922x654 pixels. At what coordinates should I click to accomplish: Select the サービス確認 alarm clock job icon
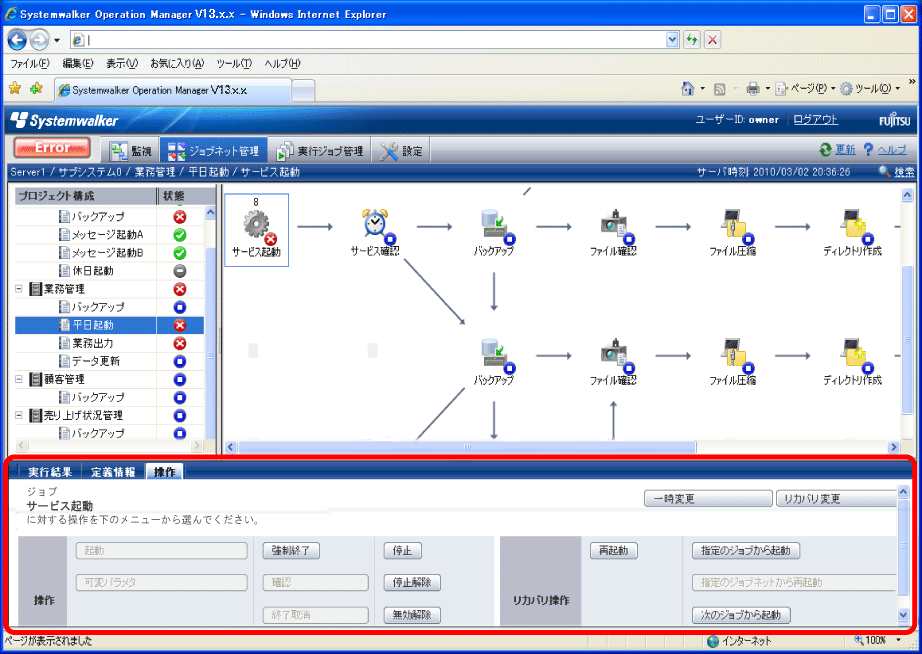click(x=376, y=226)
